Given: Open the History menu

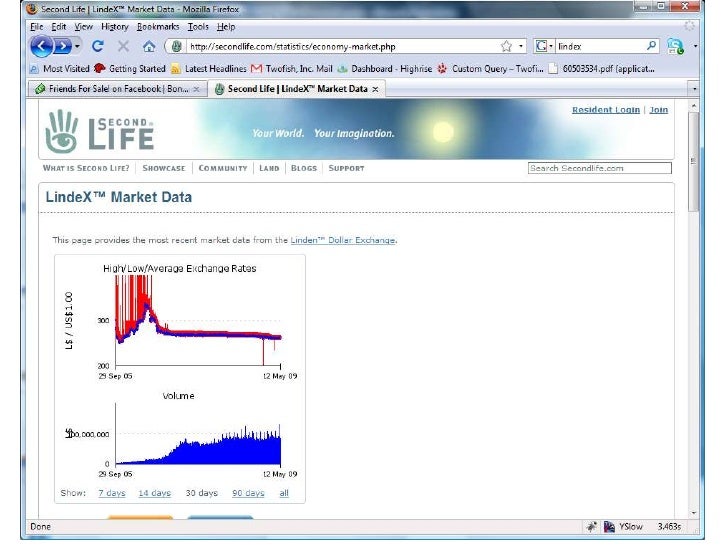Looking at the screenshot, I should tap(115, 27).
